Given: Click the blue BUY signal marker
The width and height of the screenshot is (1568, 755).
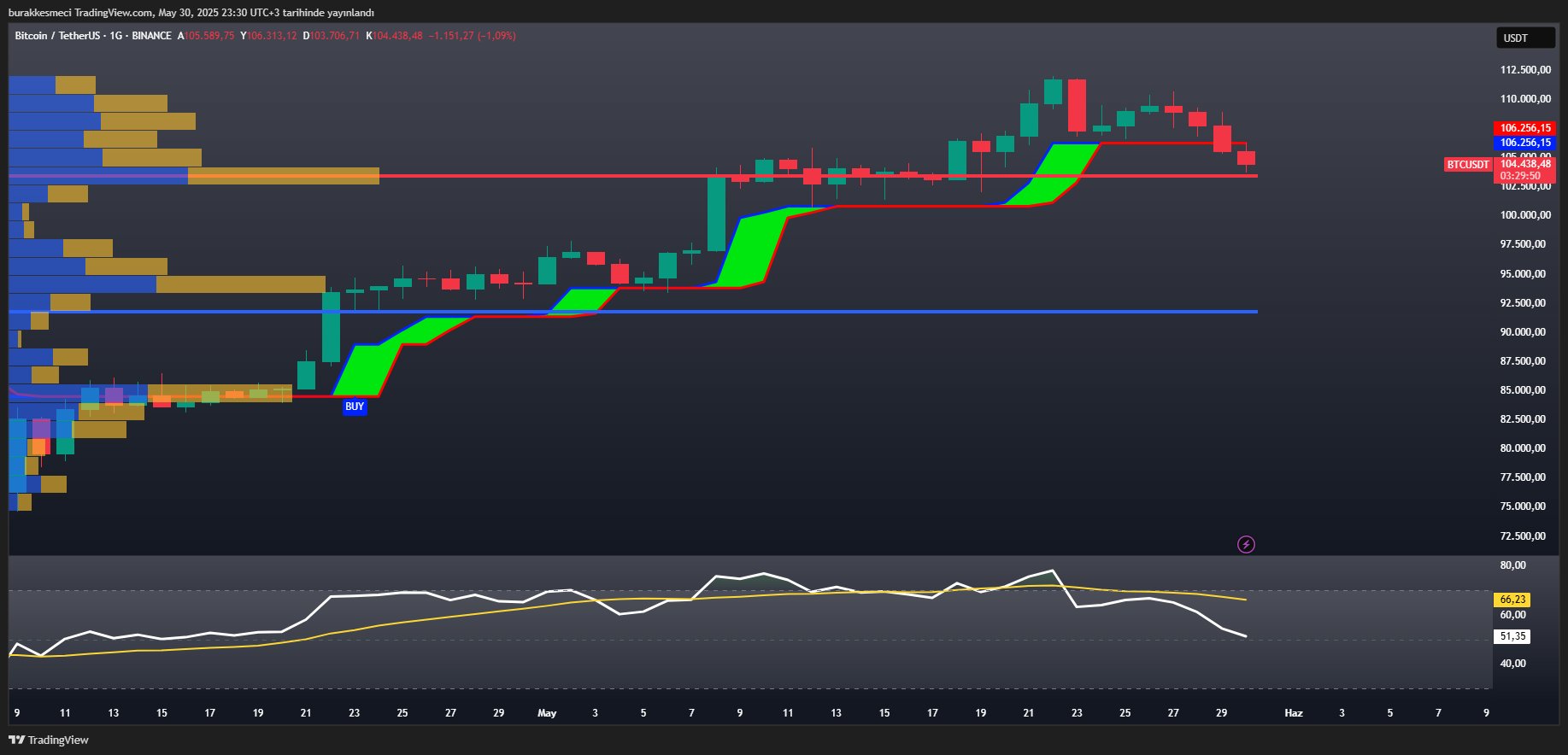Looking at the screenshot, I should (355, 407).
